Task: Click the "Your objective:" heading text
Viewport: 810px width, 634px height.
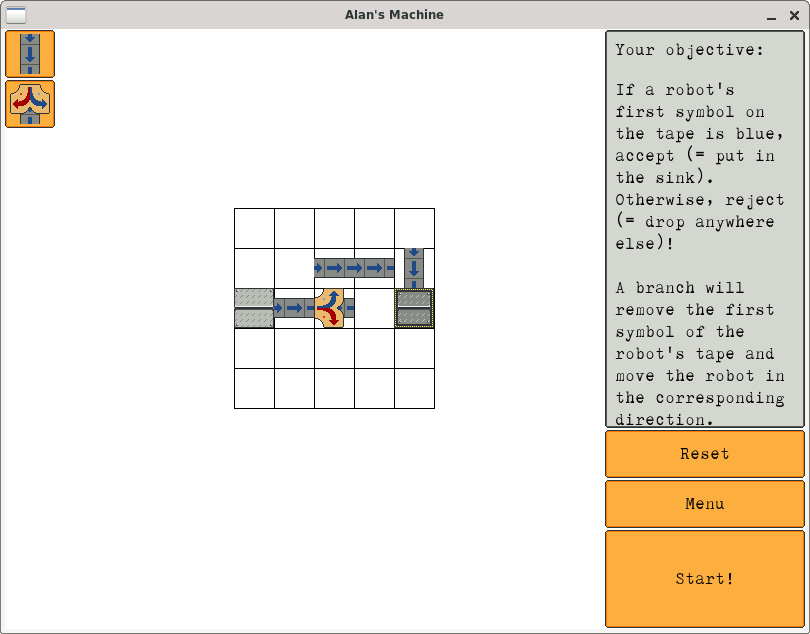Action: (689, 50)
